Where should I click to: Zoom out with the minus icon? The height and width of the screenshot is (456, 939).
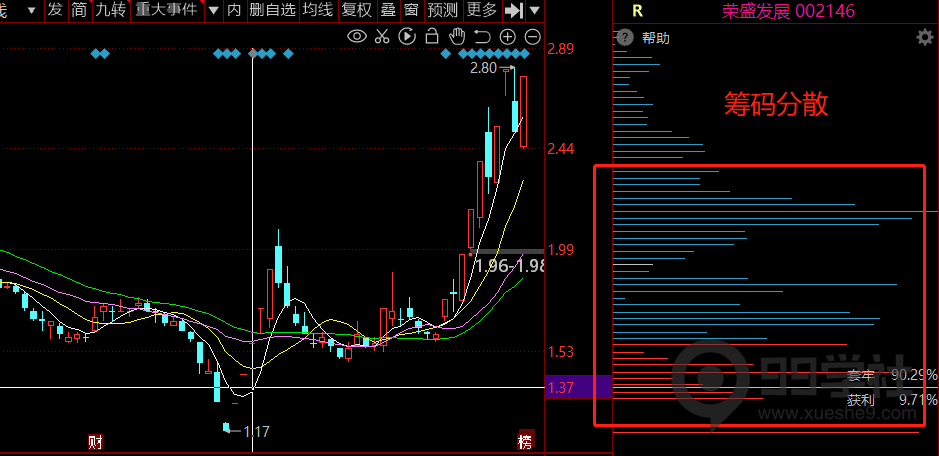(532, 36)
